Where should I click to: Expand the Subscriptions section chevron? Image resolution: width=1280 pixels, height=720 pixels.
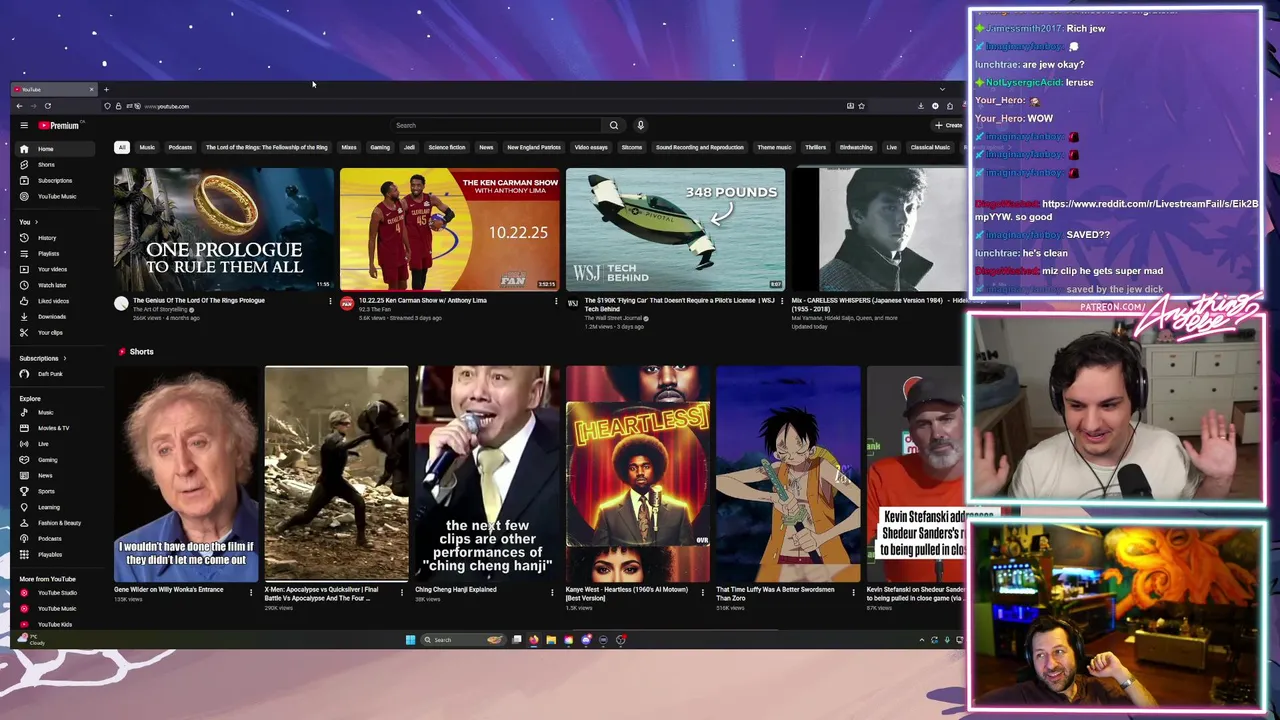(x=65, y=358)
